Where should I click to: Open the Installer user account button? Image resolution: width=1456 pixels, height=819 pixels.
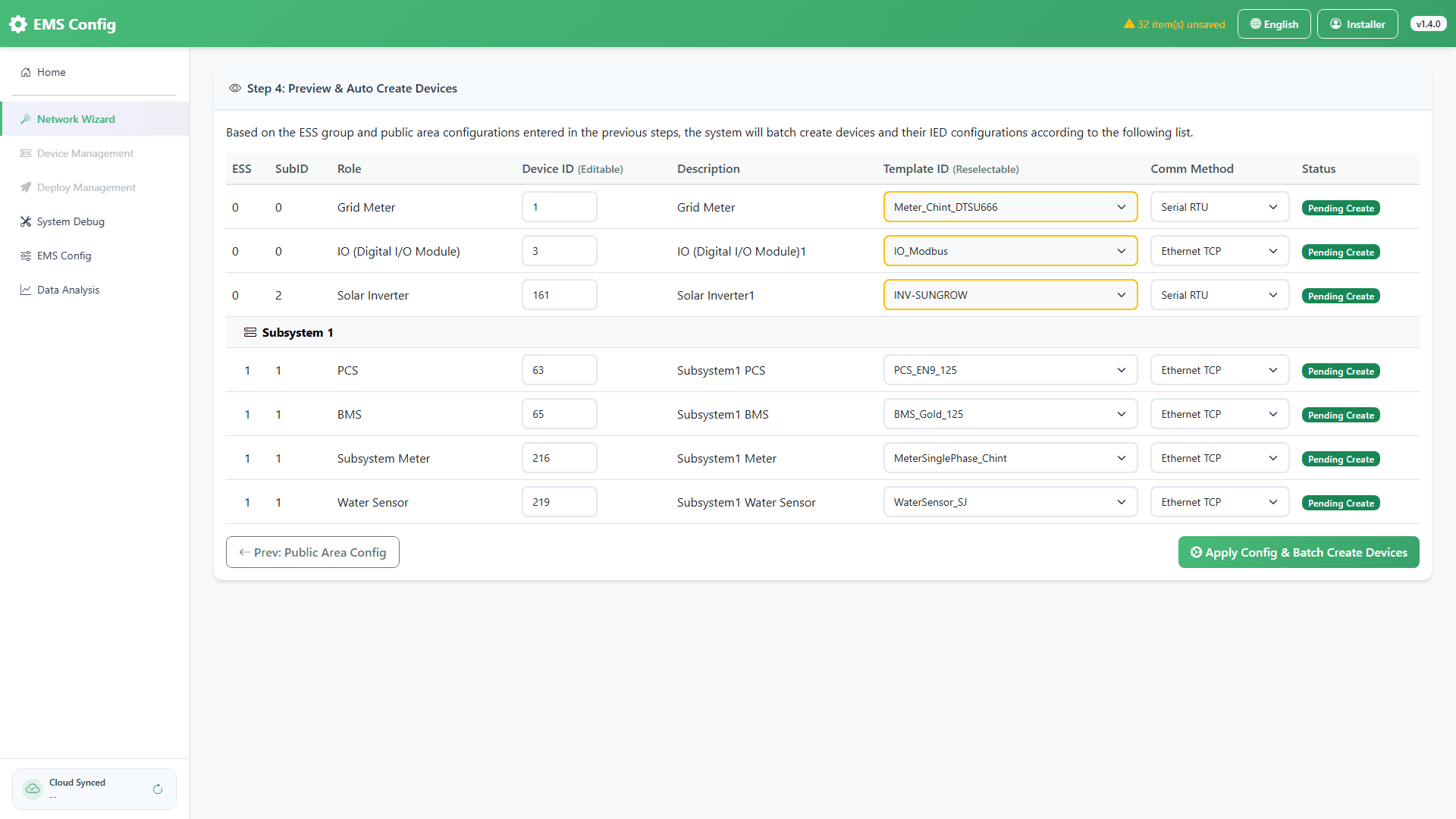click(x=1357, y=24)
